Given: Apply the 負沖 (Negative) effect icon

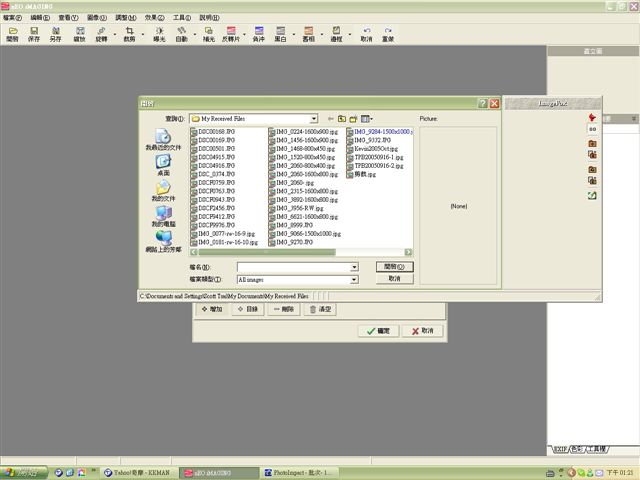Looking at the screenshot, I should pos(259,34).
